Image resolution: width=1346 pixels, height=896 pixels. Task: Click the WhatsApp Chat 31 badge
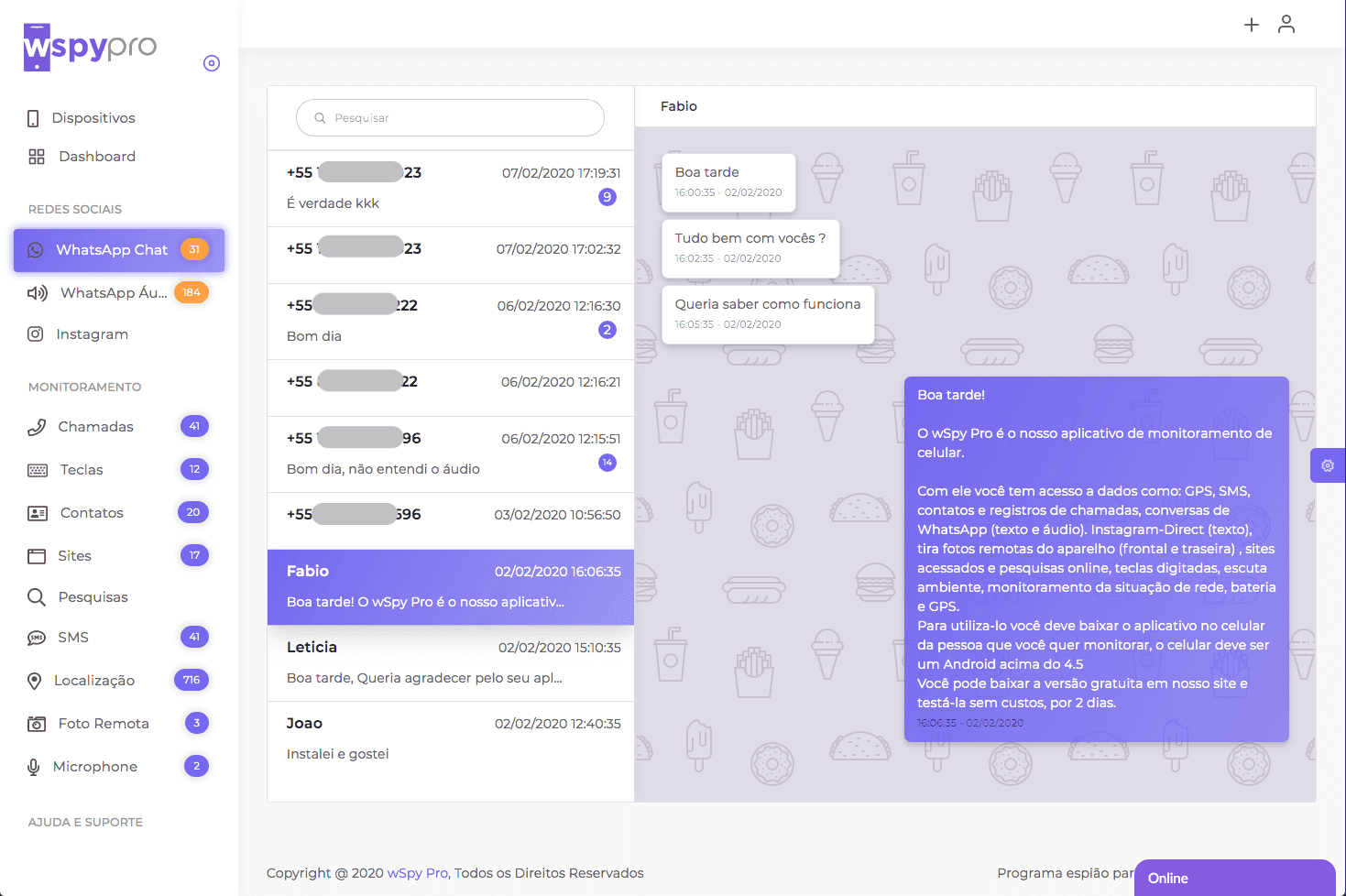(194, 249)
